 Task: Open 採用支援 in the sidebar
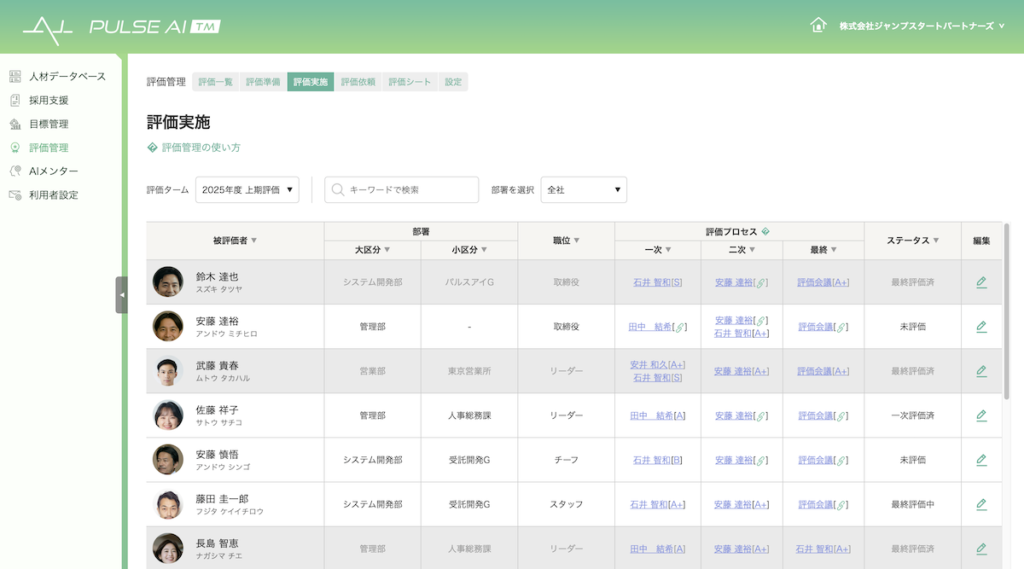pyautogui.click(x=48, y=100)
